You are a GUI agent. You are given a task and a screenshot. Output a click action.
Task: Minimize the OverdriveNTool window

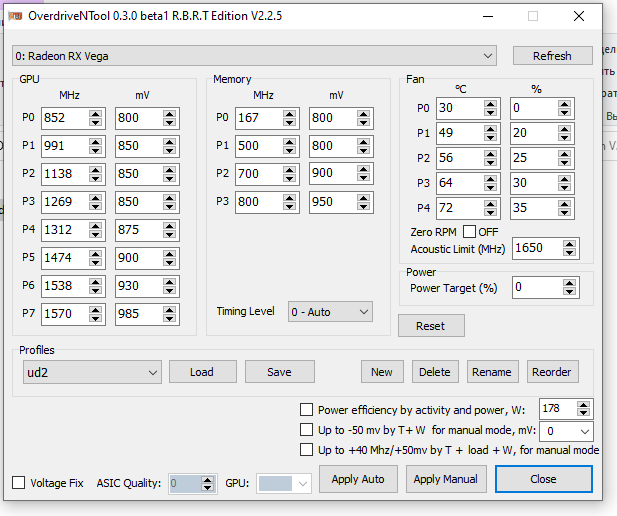488,16
